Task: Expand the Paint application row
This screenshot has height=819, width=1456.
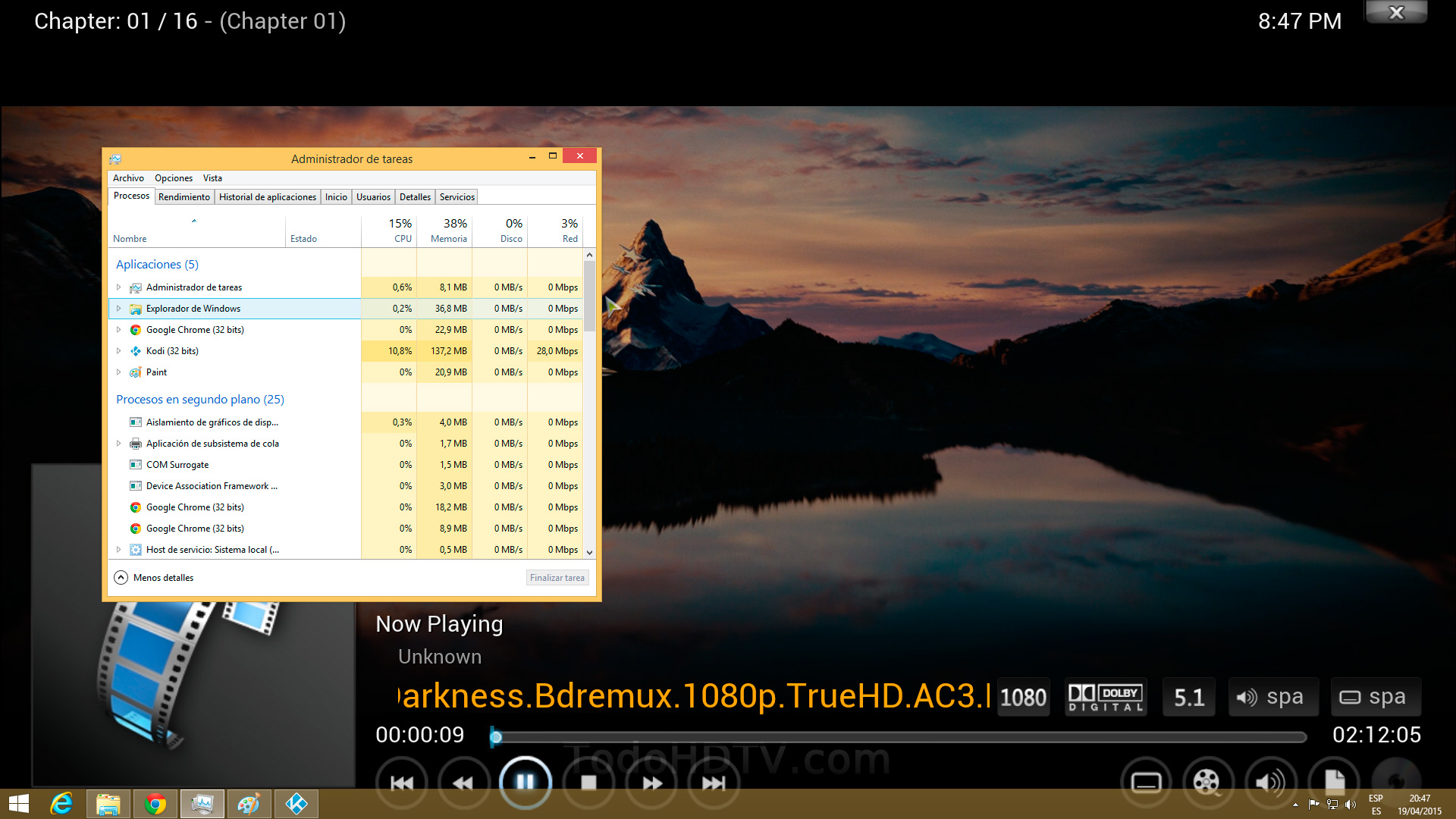Action: 119,372
